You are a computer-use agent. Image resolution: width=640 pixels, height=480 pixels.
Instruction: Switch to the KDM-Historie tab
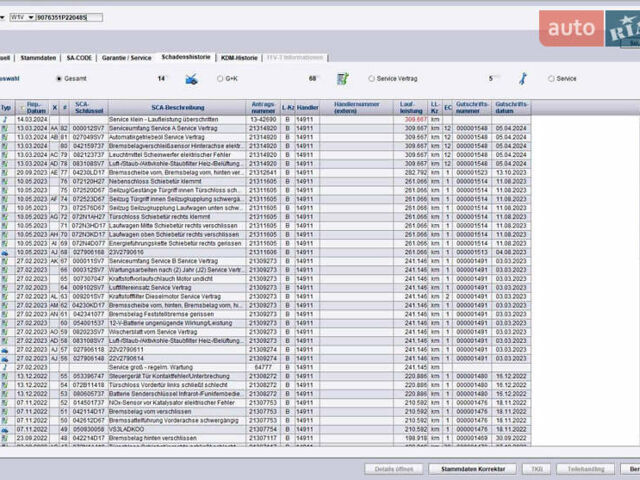[x=239, y=59]
